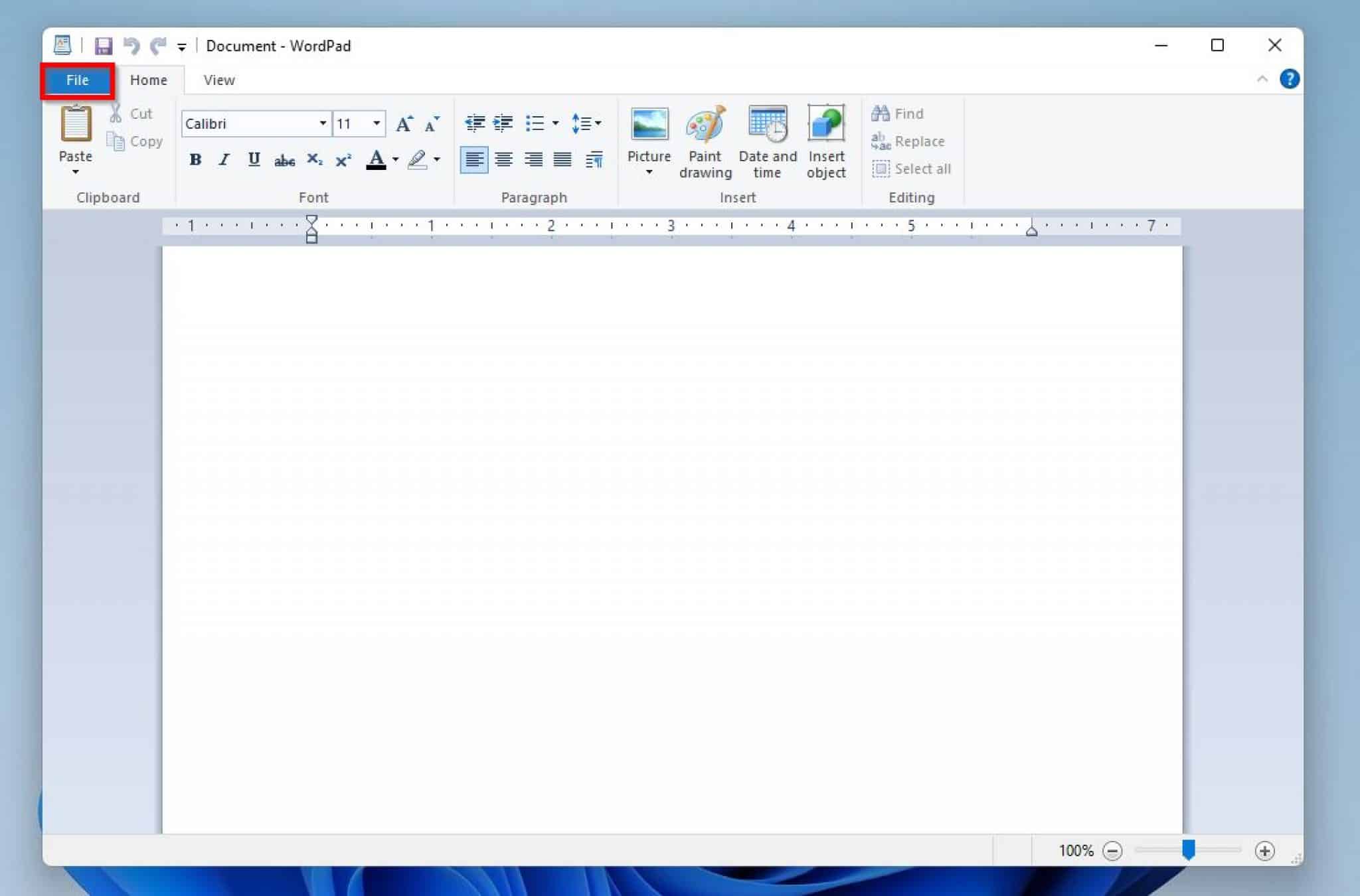Image resolution: width=1360 pixels, height=896 pixels.
Task: Click the Increase indent icon
Action: [503, 123]
